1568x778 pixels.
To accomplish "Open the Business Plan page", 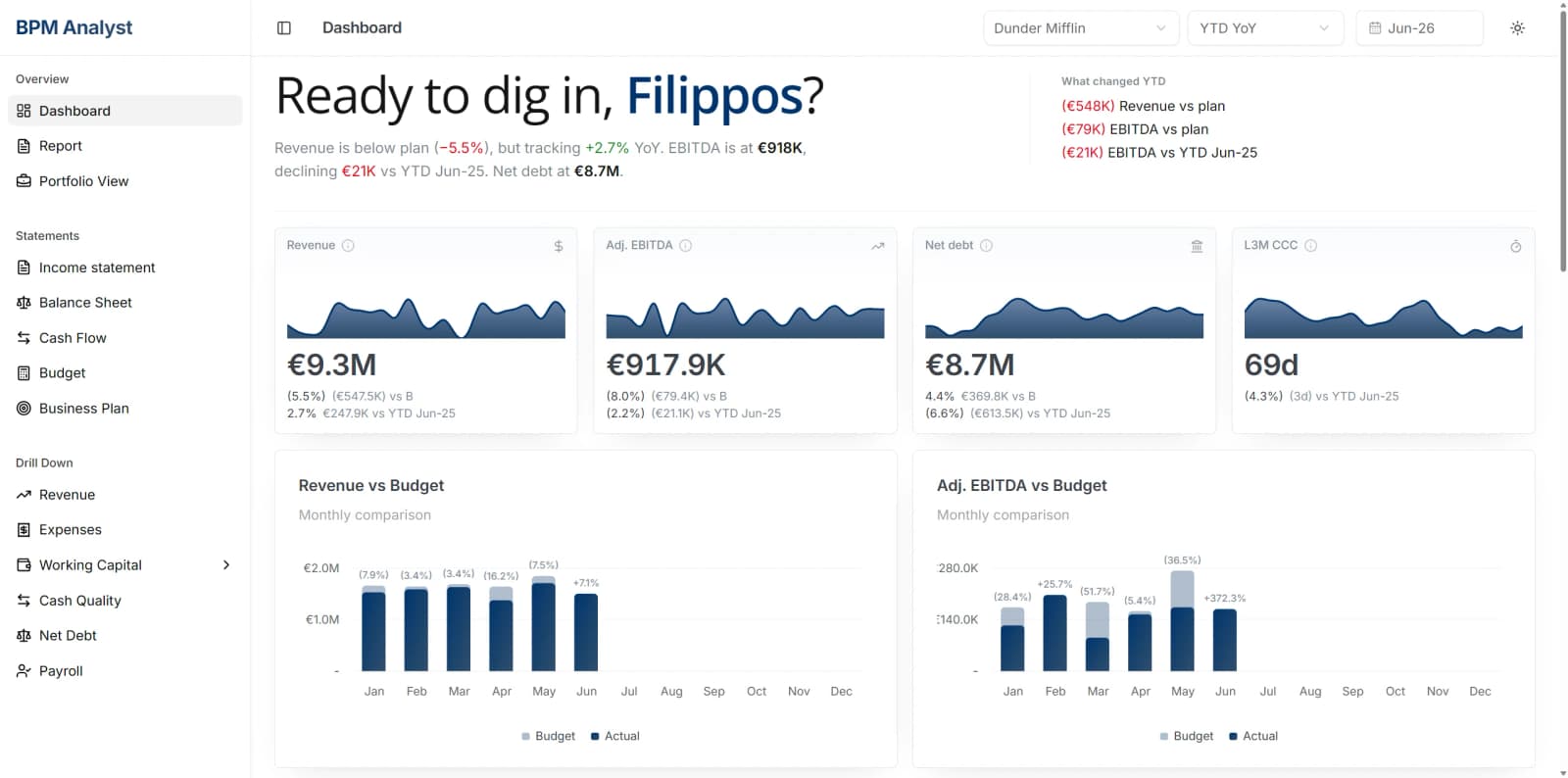I will click(124, 409).
